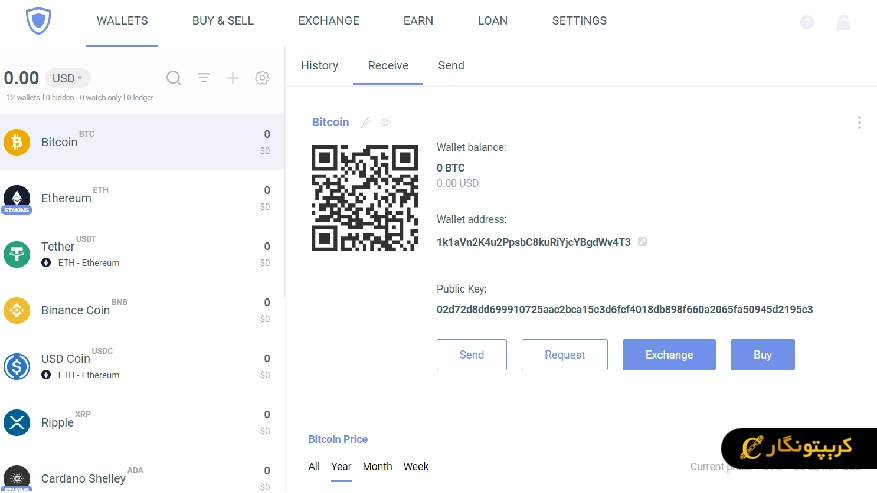Click the USD Coin icon
Screen dimensions: 877x493
(17, 367)
